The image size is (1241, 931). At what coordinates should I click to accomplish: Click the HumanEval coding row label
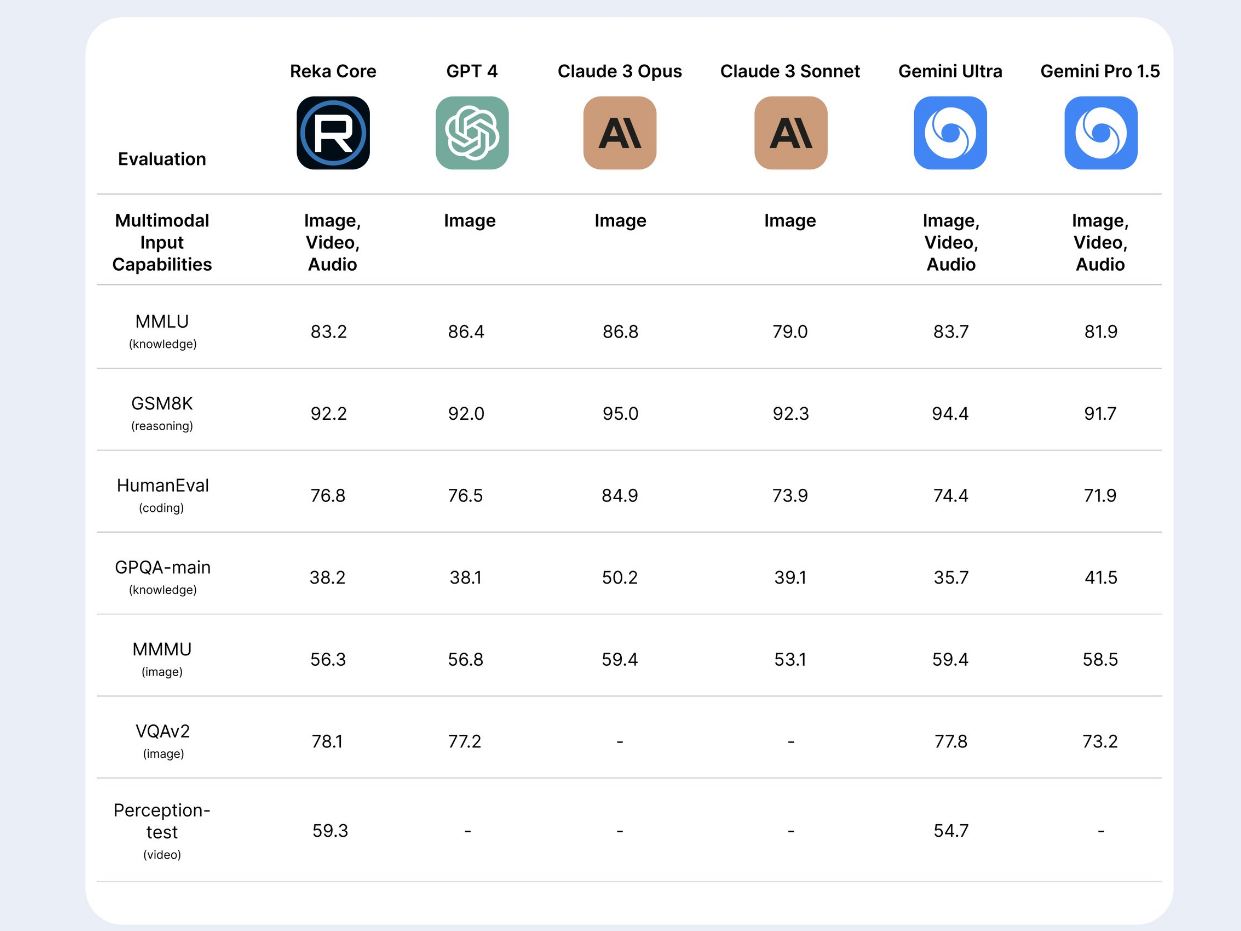point(162,494)
